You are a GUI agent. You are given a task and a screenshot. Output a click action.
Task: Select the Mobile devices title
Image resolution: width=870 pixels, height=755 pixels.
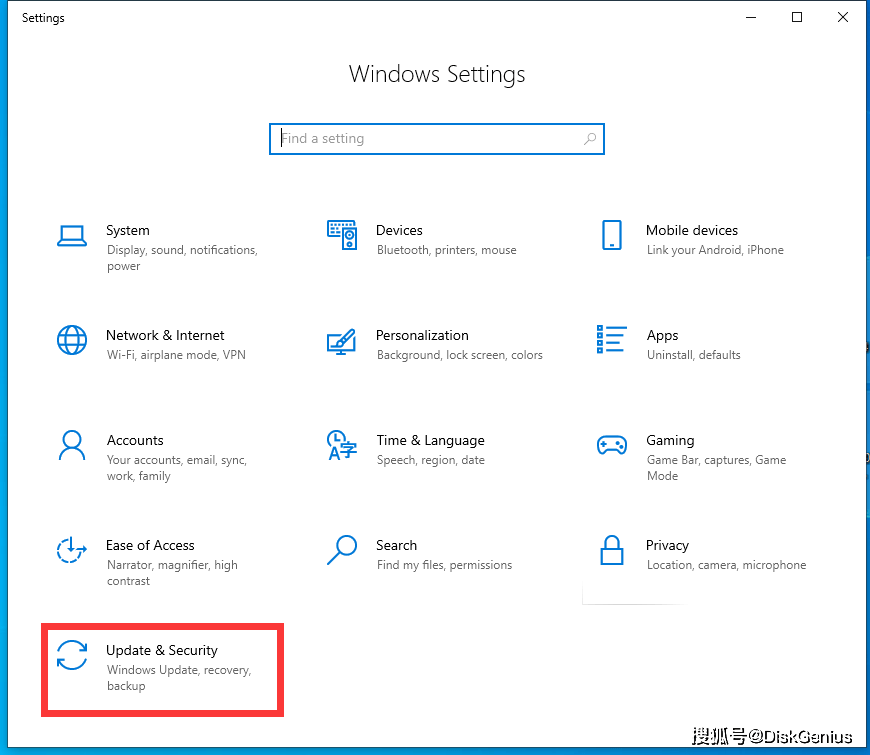692,230
